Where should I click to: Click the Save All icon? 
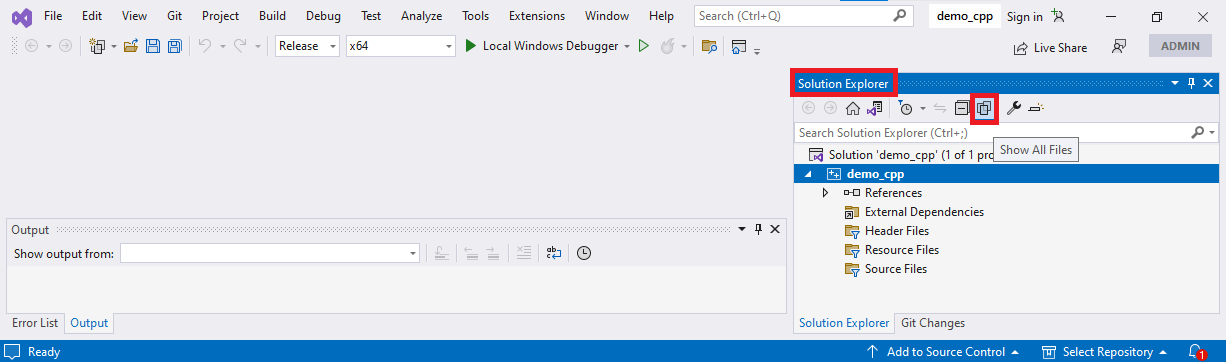point(174,46)
